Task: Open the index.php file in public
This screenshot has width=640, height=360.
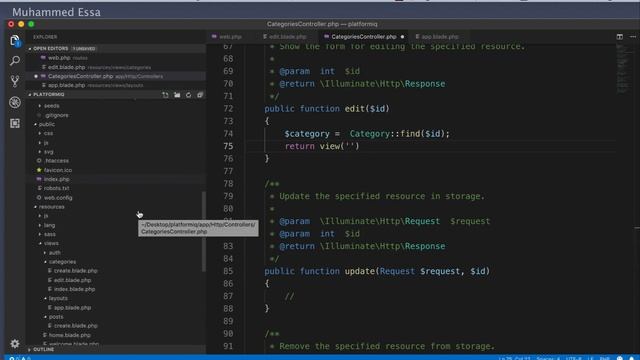Action: [56, 179]
